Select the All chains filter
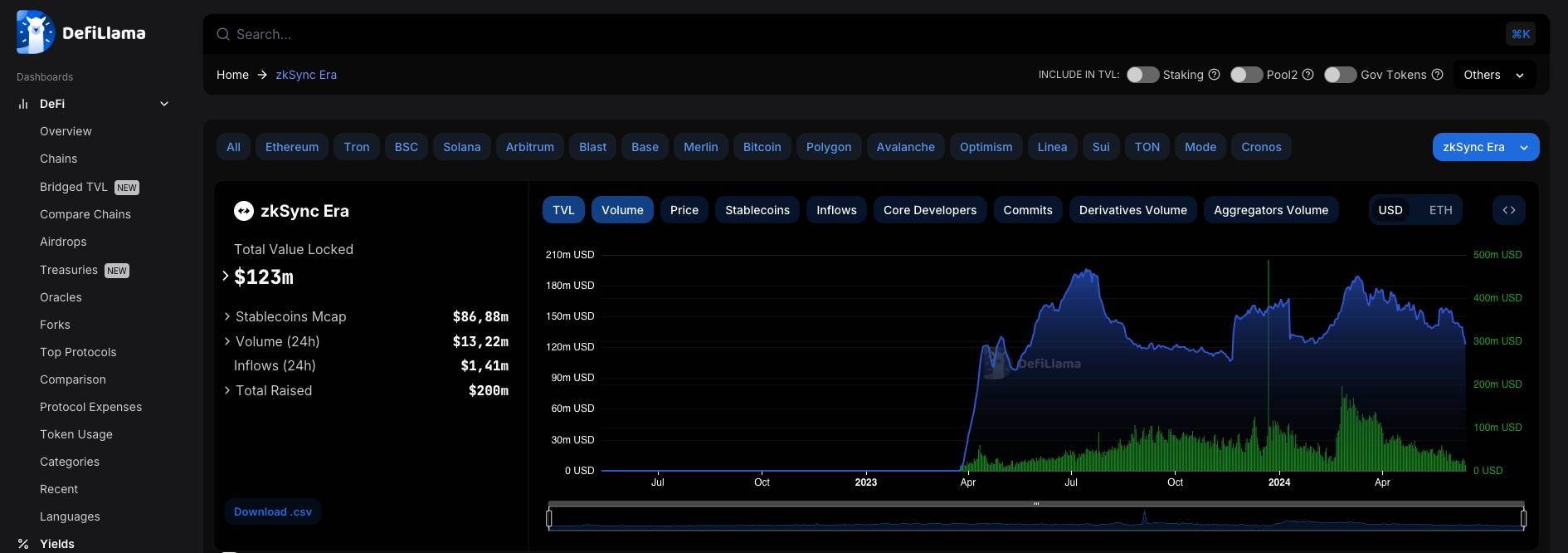 point(233,147)
